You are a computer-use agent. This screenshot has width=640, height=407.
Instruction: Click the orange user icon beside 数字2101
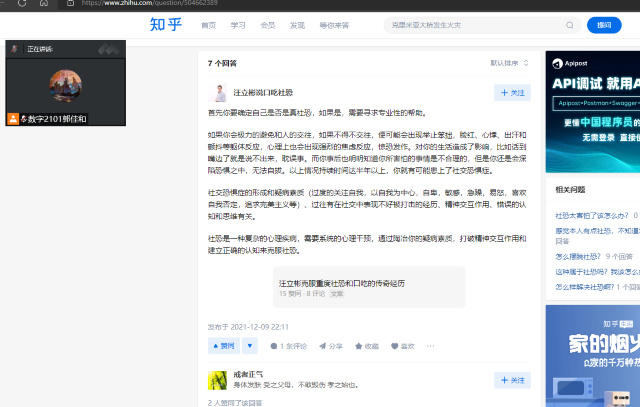coord(13,119)
